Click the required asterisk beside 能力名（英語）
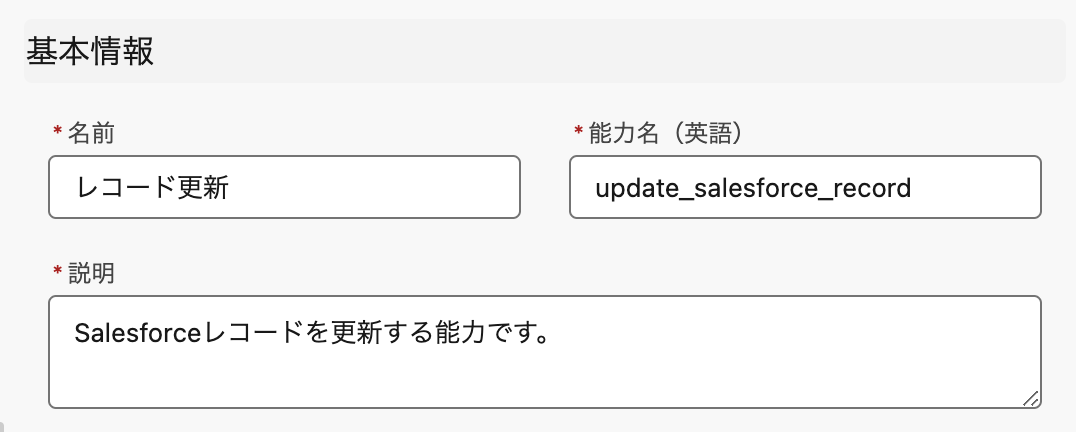The height and width of the screenshot is (432, 1076). click(578, 133)
